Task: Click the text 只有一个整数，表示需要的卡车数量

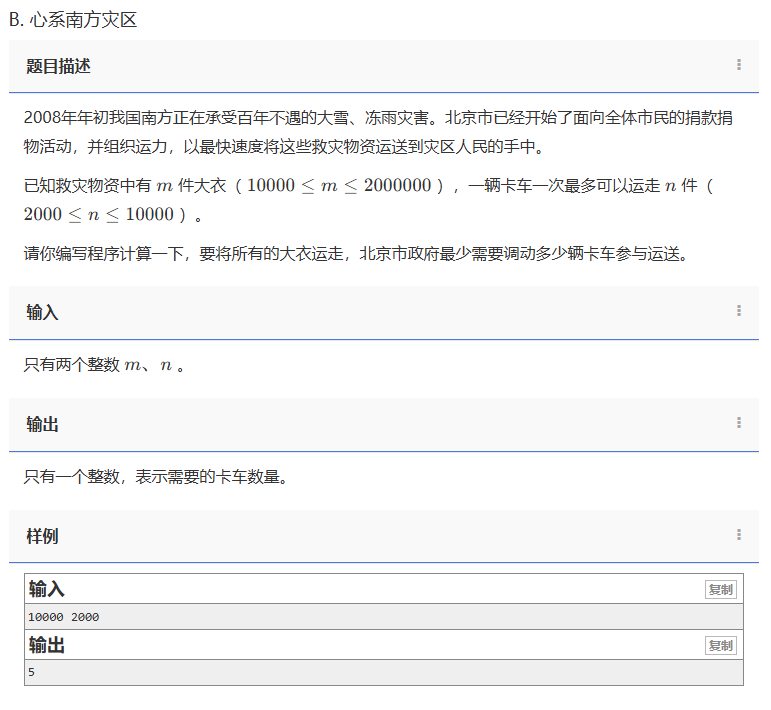Action: tap(158, 478)
